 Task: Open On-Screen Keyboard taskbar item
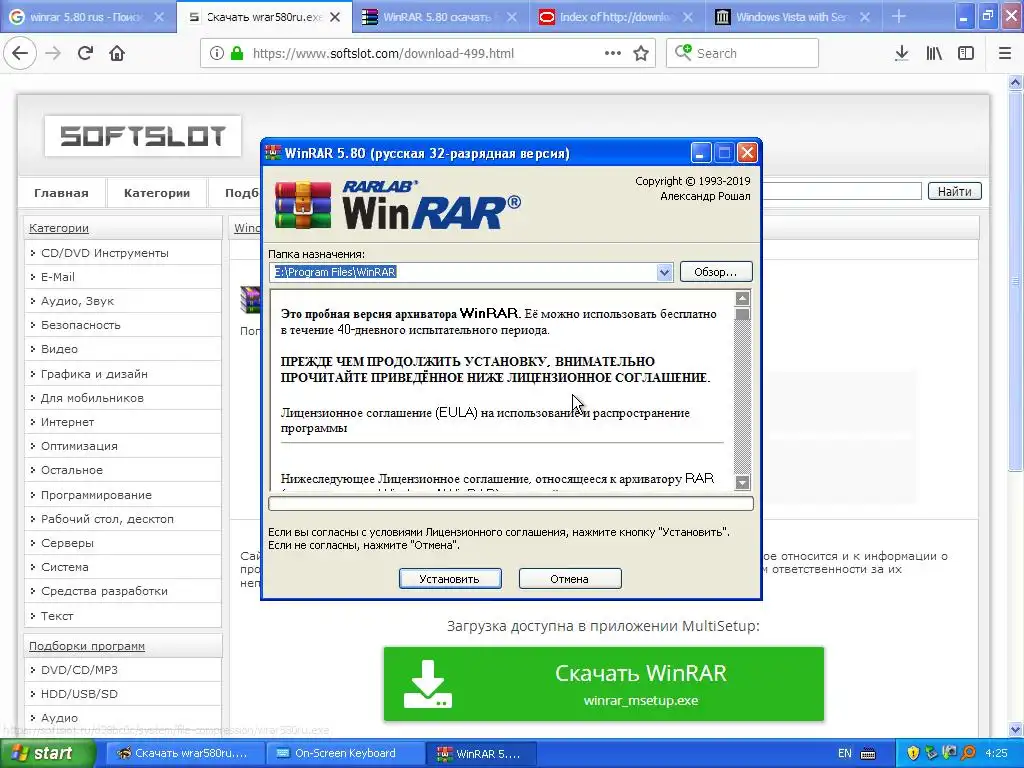click(345, 753)
